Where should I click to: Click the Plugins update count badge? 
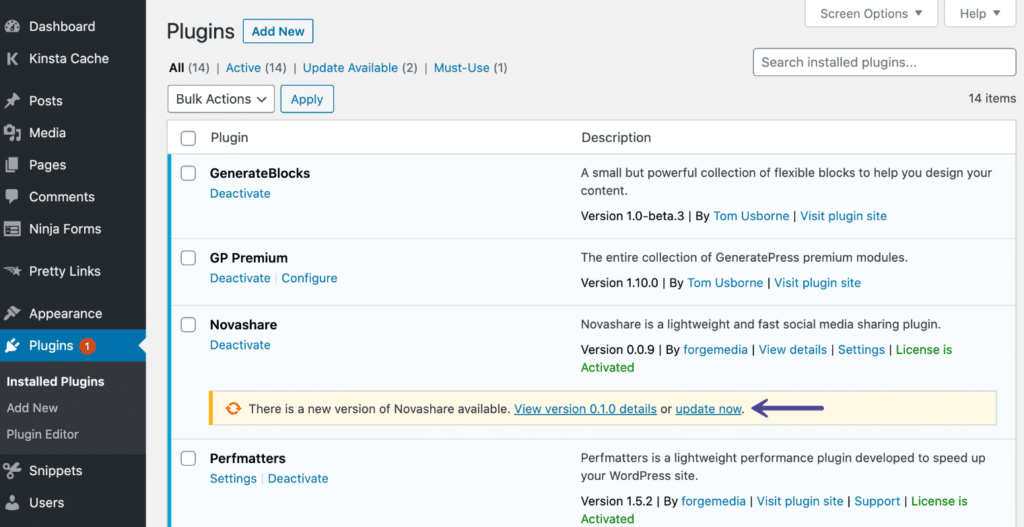click(88, 346)
